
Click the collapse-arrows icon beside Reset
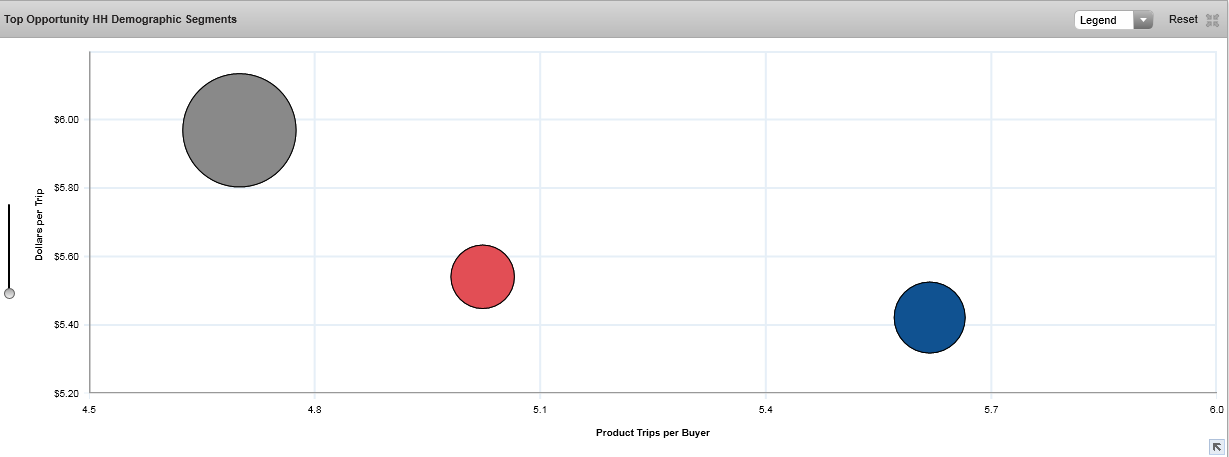pos(1213,20)
